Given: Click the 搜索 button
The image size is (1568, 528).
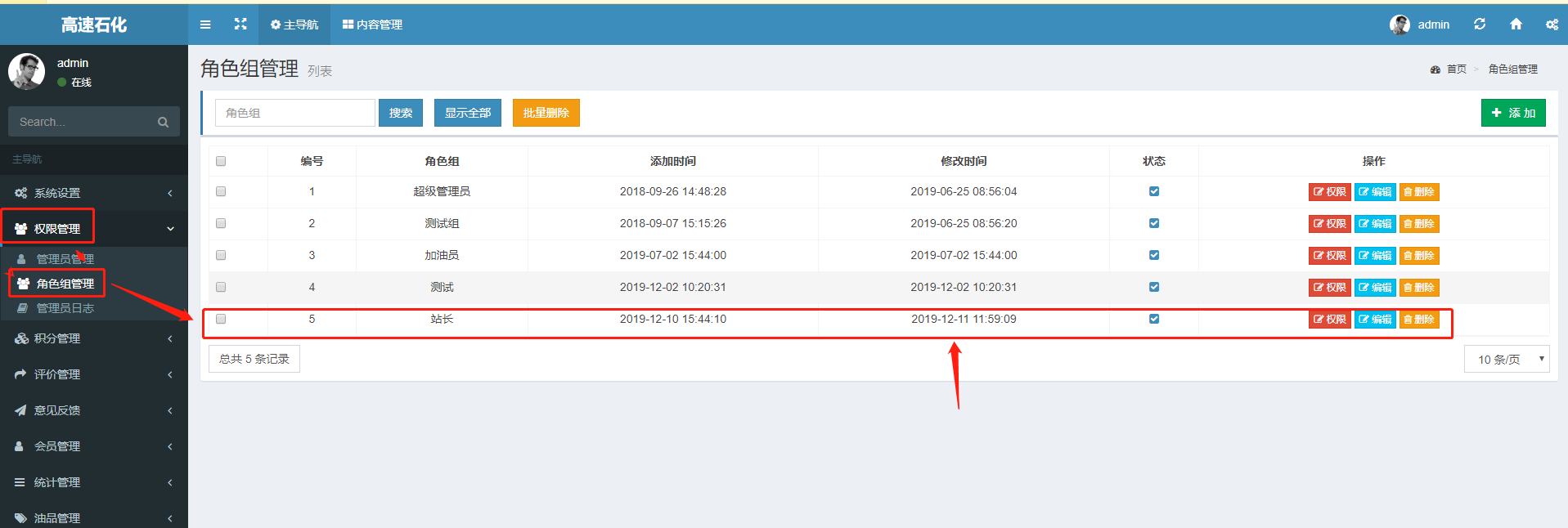Looking at the screenshot, I should tap(401, 113).
